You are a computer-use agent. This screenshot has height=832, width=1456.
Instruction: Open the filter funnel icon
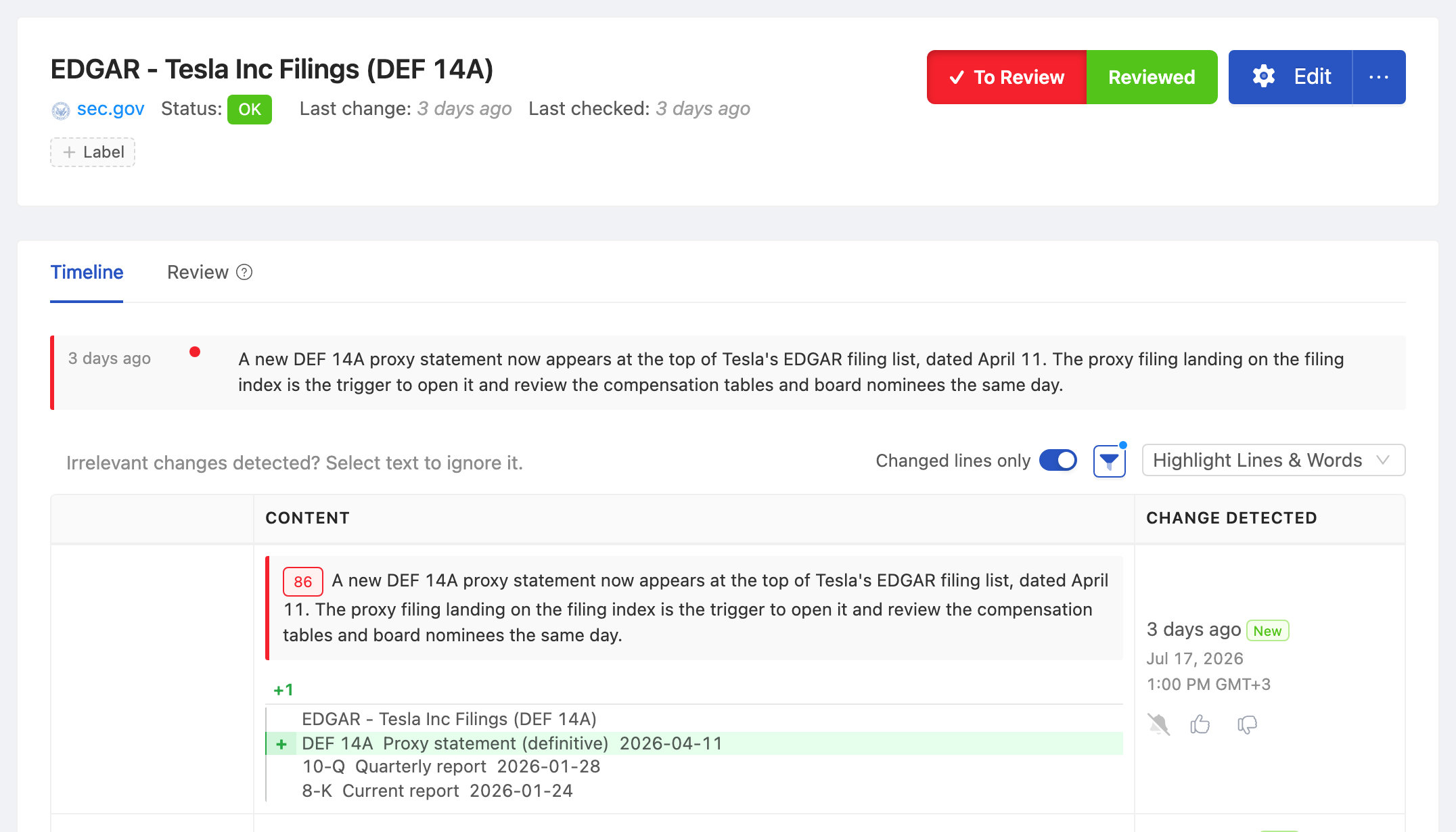tap(1110, 461)
